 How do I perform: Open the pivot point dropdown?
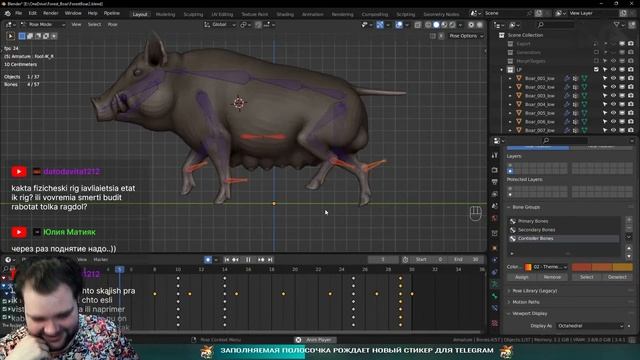click(245, 24)
